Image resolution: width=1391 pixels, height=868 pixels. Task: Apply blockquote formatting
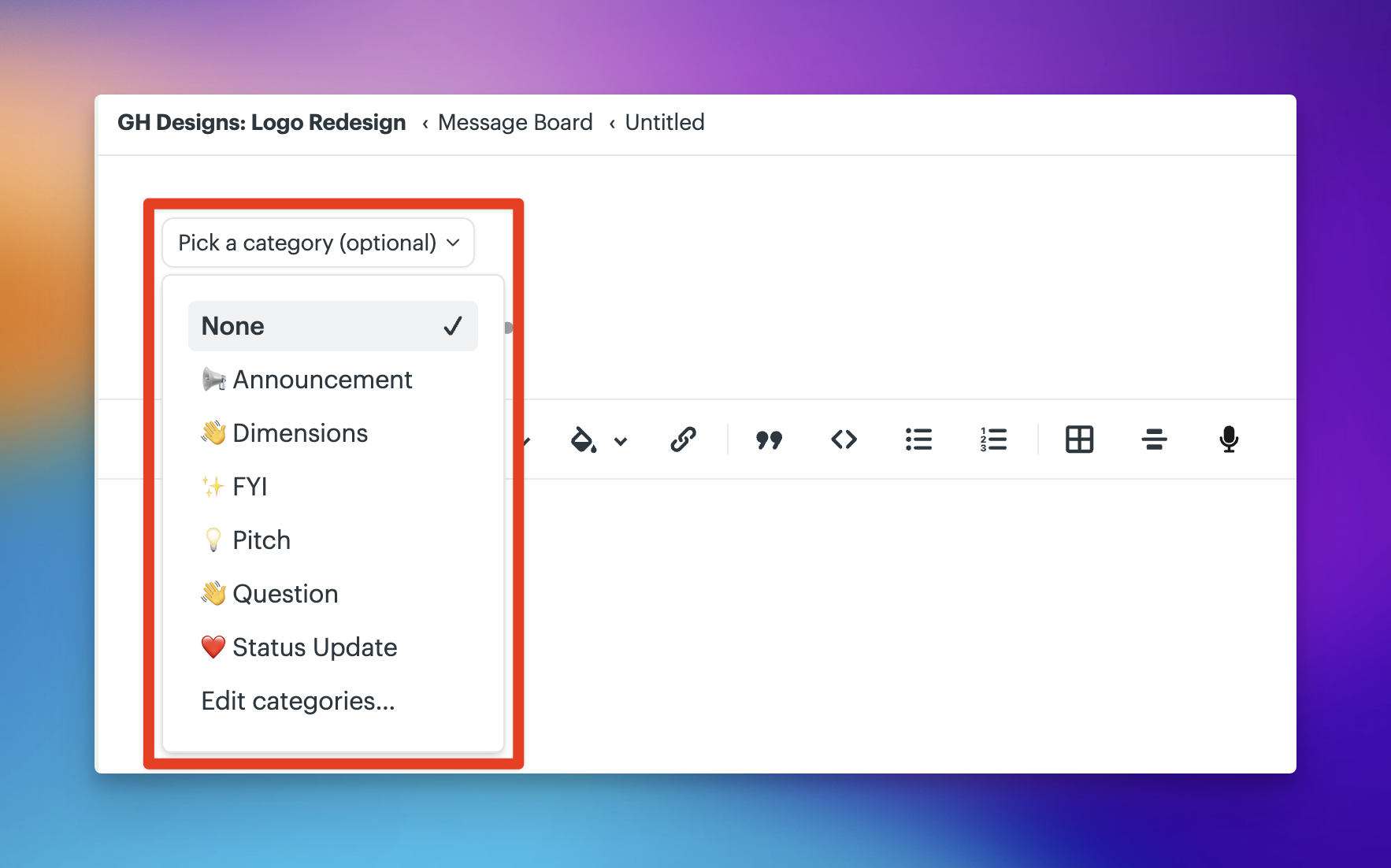pos(769,440)
